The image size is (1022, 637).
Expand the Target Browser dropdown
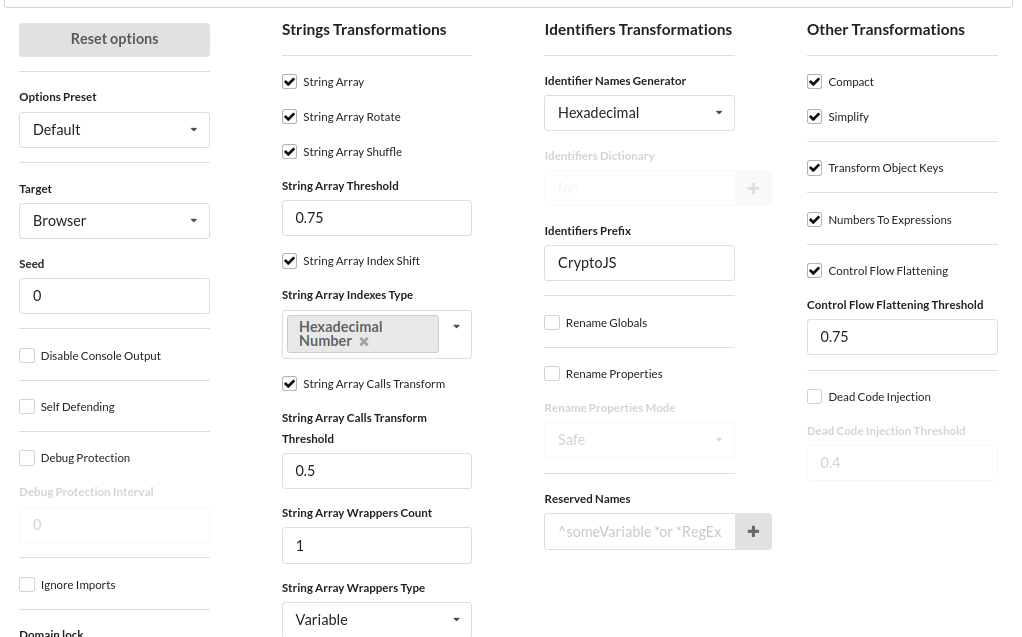pyautogui.click(x=114, y=221)
